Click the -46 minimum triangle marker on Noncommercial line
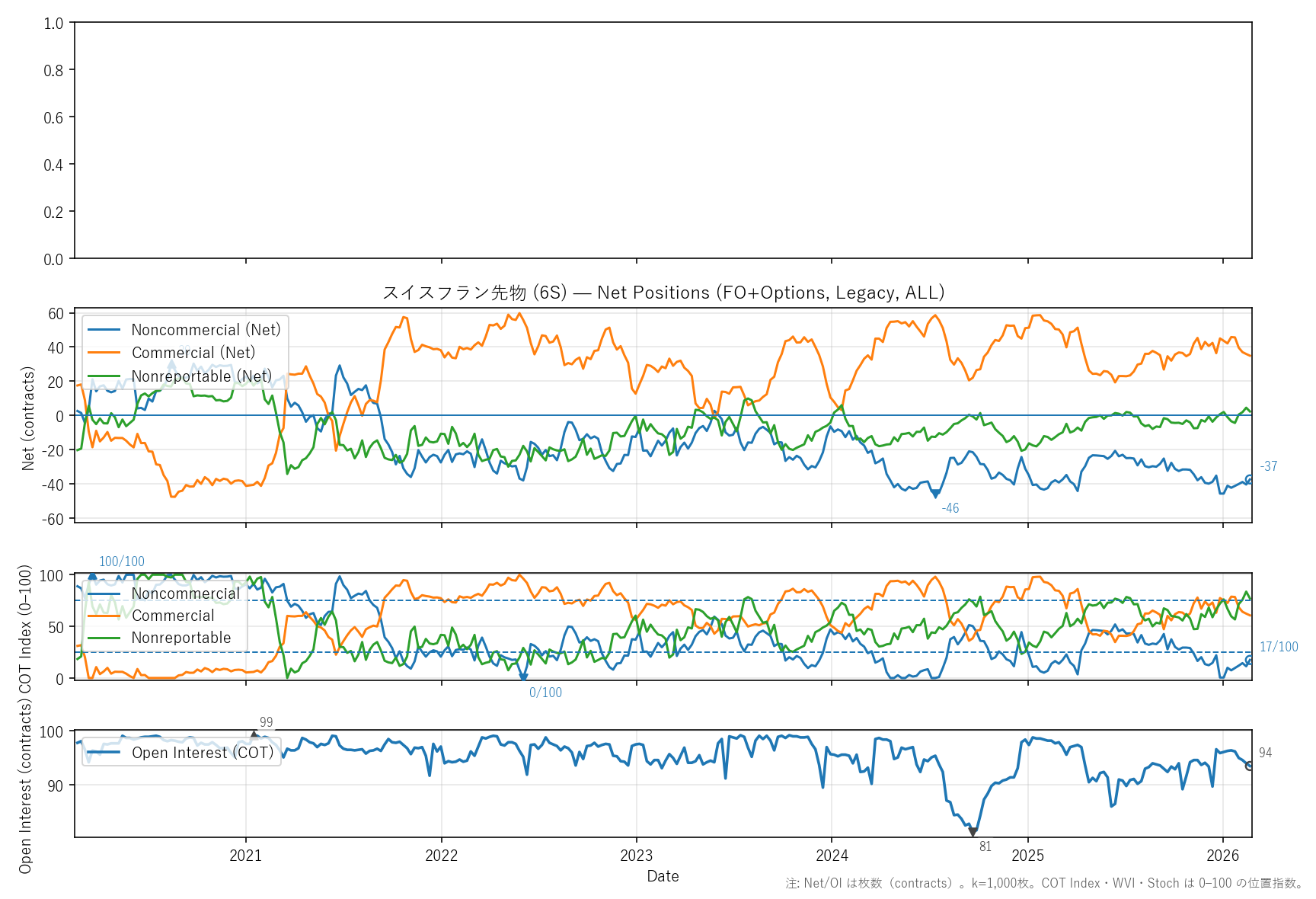Viewport: 1316px width, 899px height. (x=936, y=494)
